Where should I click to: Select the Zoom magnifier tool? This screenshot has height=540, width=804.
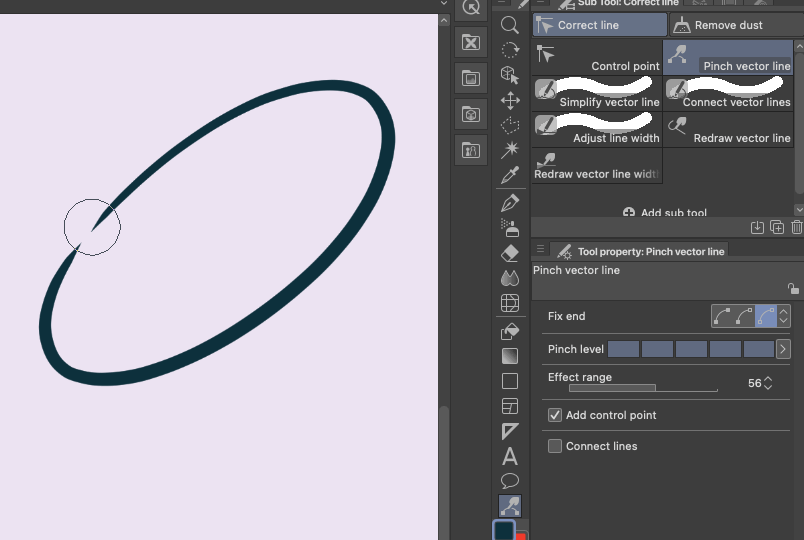pos(509,25)
